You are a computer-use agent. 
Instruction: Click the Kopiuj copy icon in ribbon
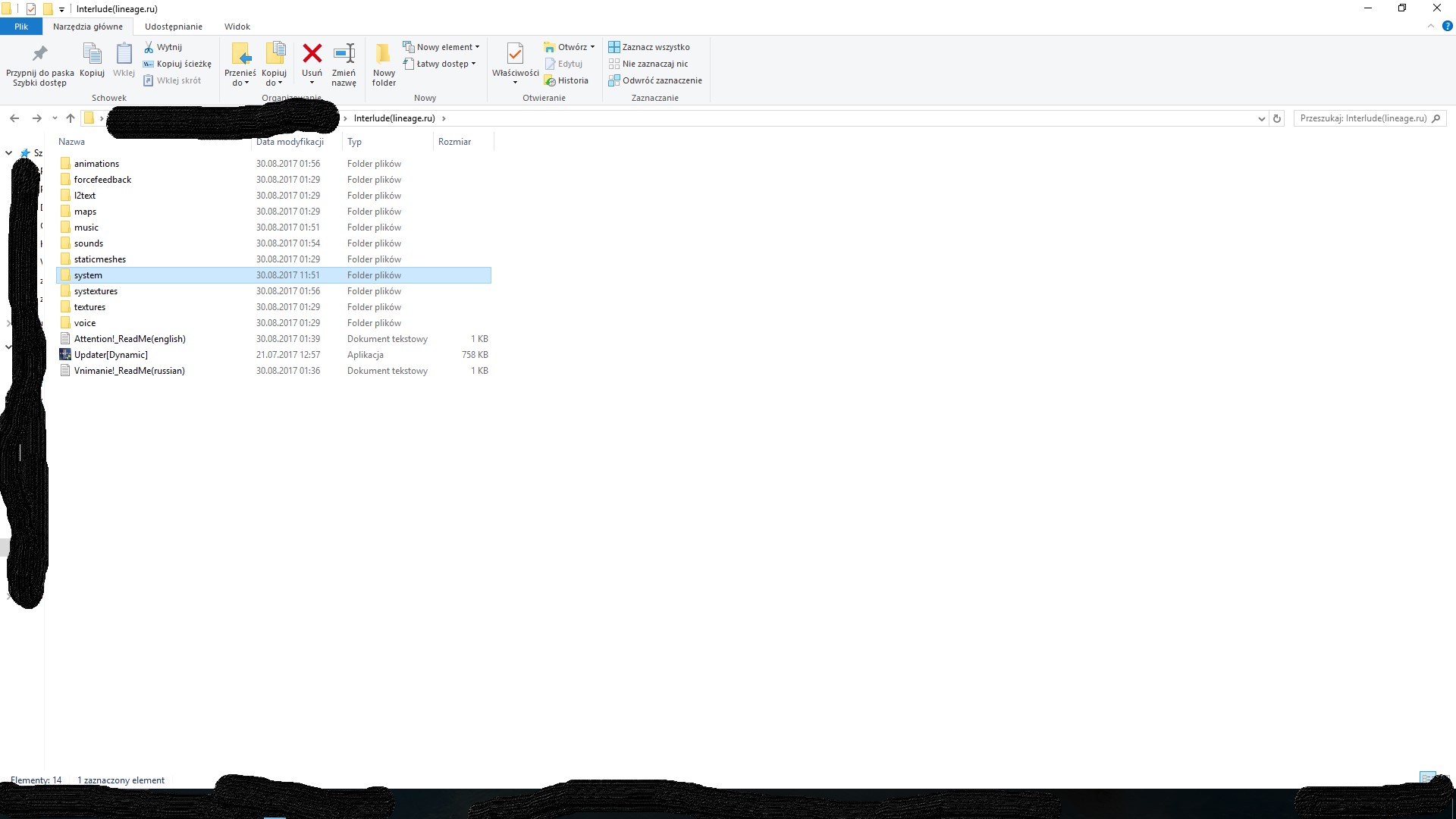click(92, 54)
